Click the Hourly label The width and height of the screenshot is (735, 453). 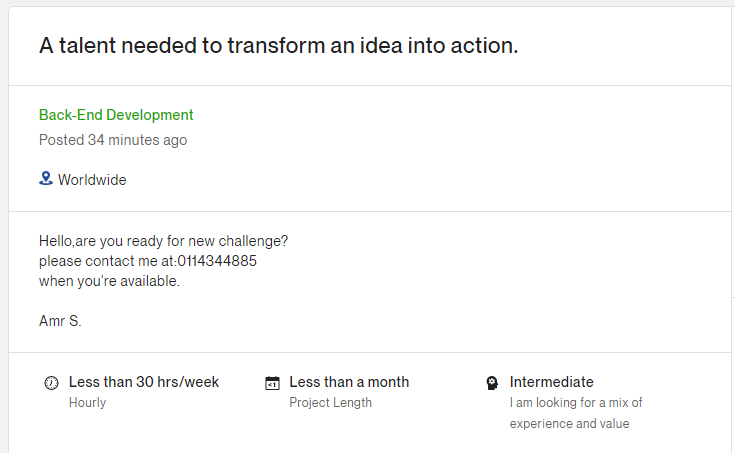click(x=87, y=402)
